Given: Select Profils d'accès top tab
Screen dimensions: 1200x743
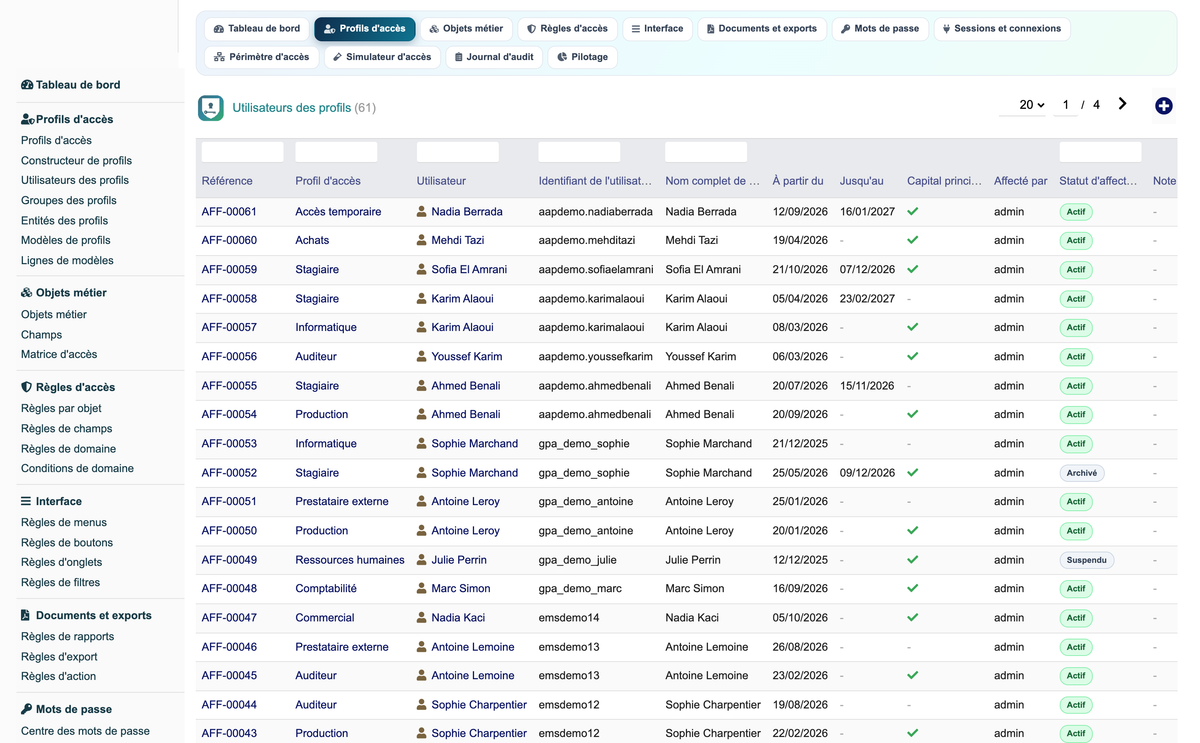Looking at the screenshot, I should click(365, 29).
